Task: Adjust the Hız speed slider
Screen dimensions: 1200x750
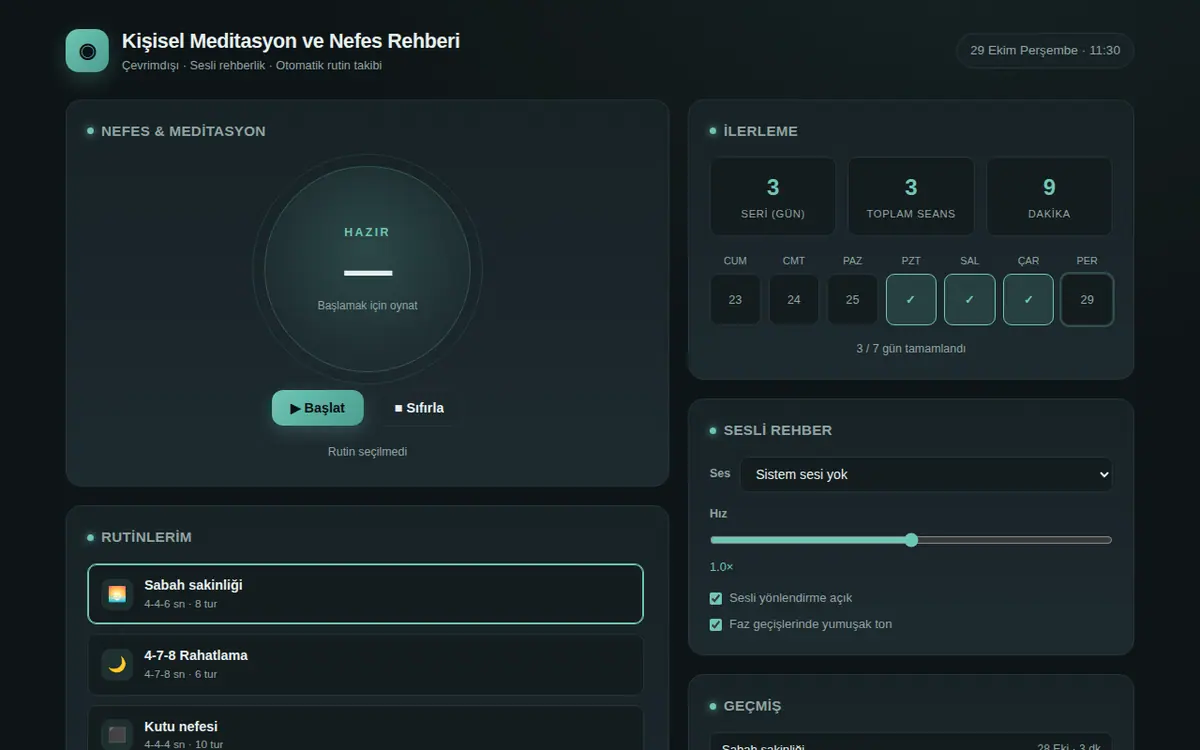Action: [x=911, y=540]
